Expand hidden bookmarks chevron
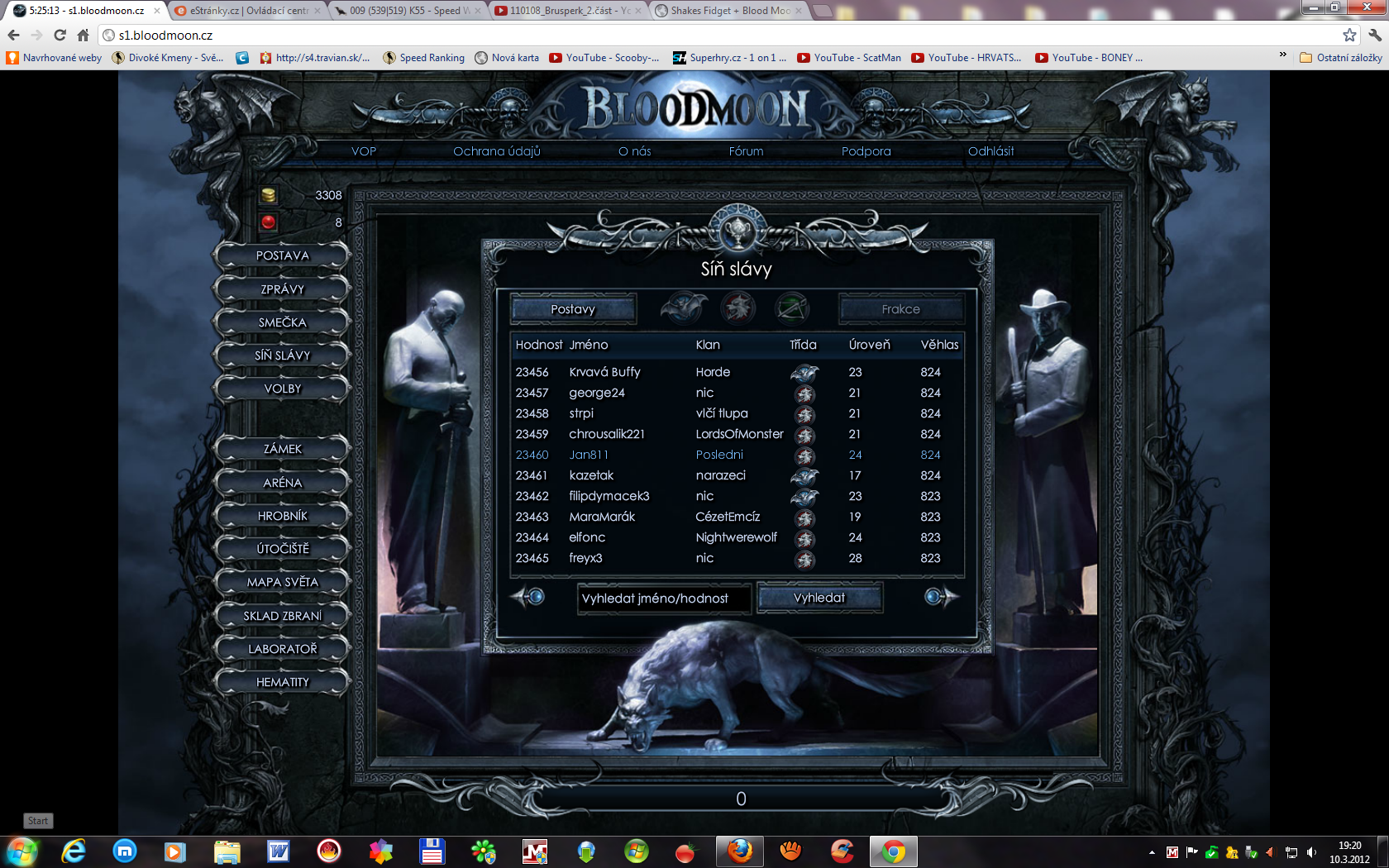This screenshot has width=1389, height=868. point(1282,55)
